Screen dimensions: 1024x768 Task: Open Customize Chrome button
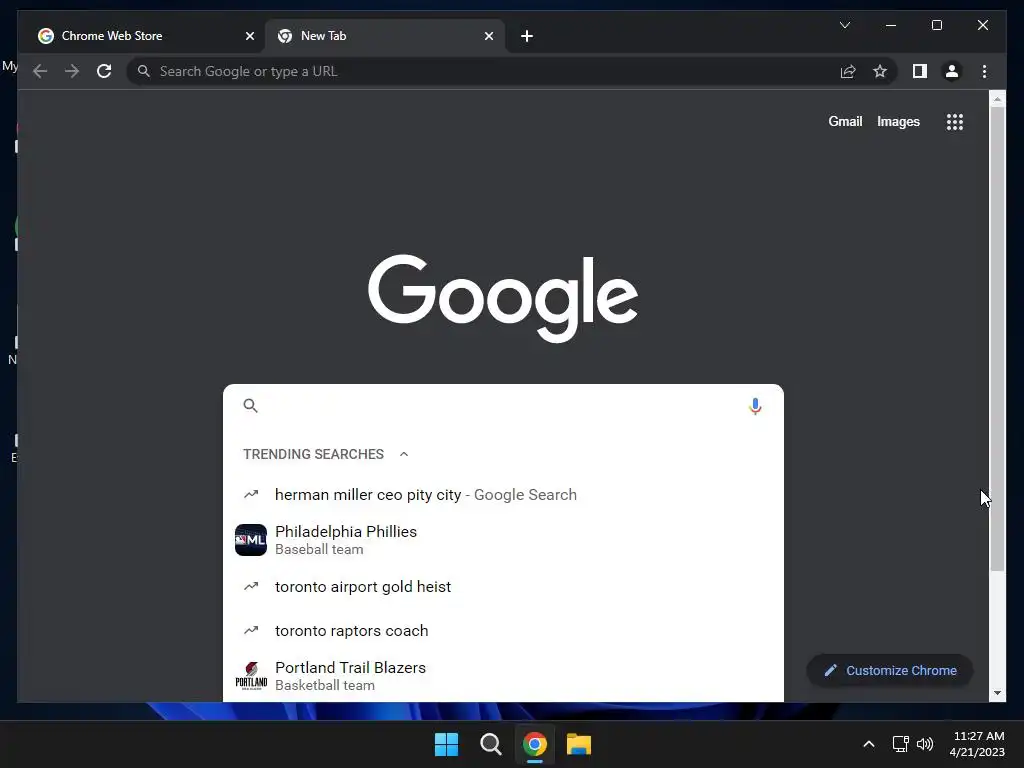pos(890,671)
